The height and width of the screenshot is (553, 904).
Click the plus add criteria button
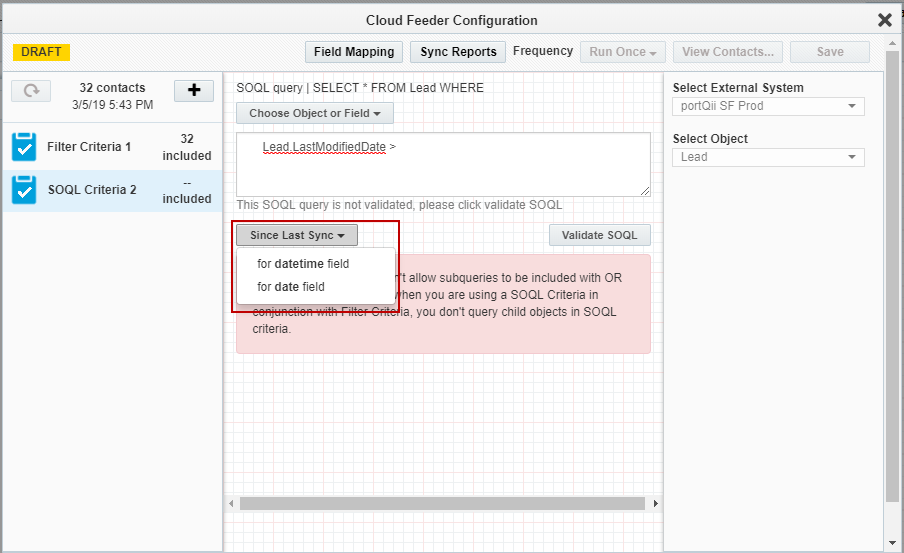point(194,91)
